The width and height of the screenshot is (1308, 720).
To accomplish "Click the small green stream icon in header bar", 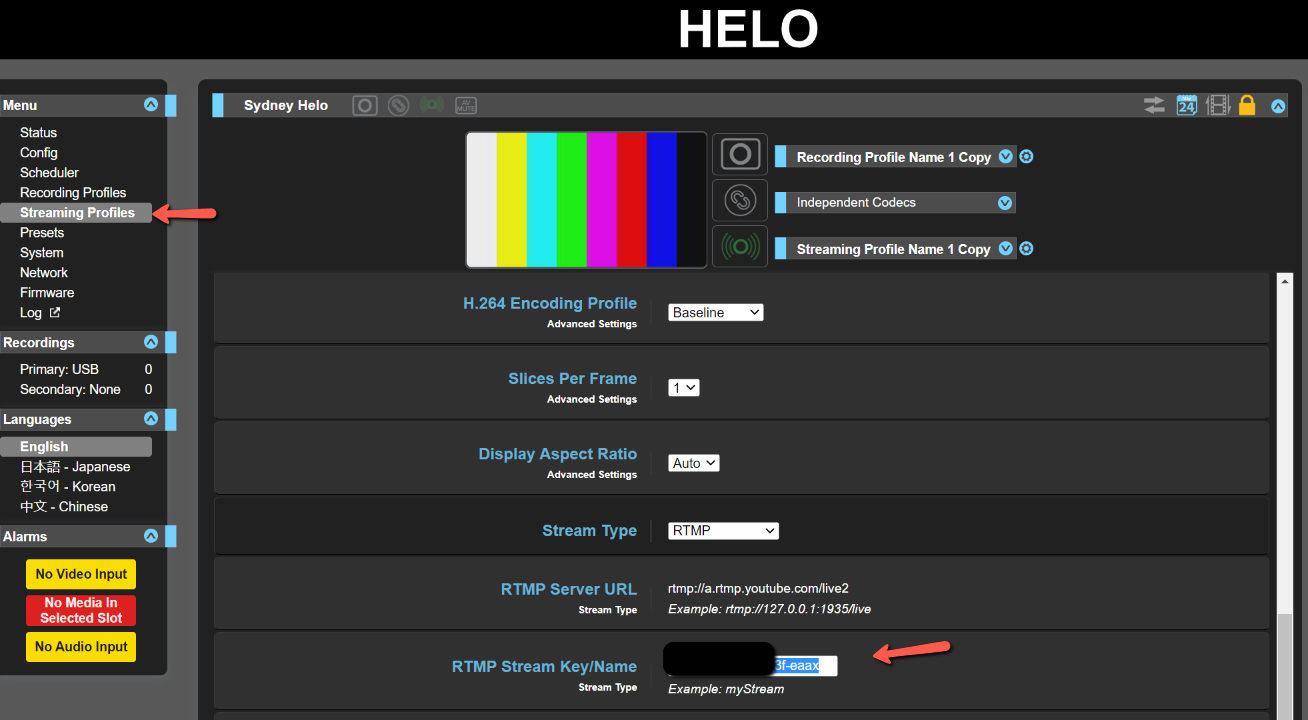I will (432, 105).
